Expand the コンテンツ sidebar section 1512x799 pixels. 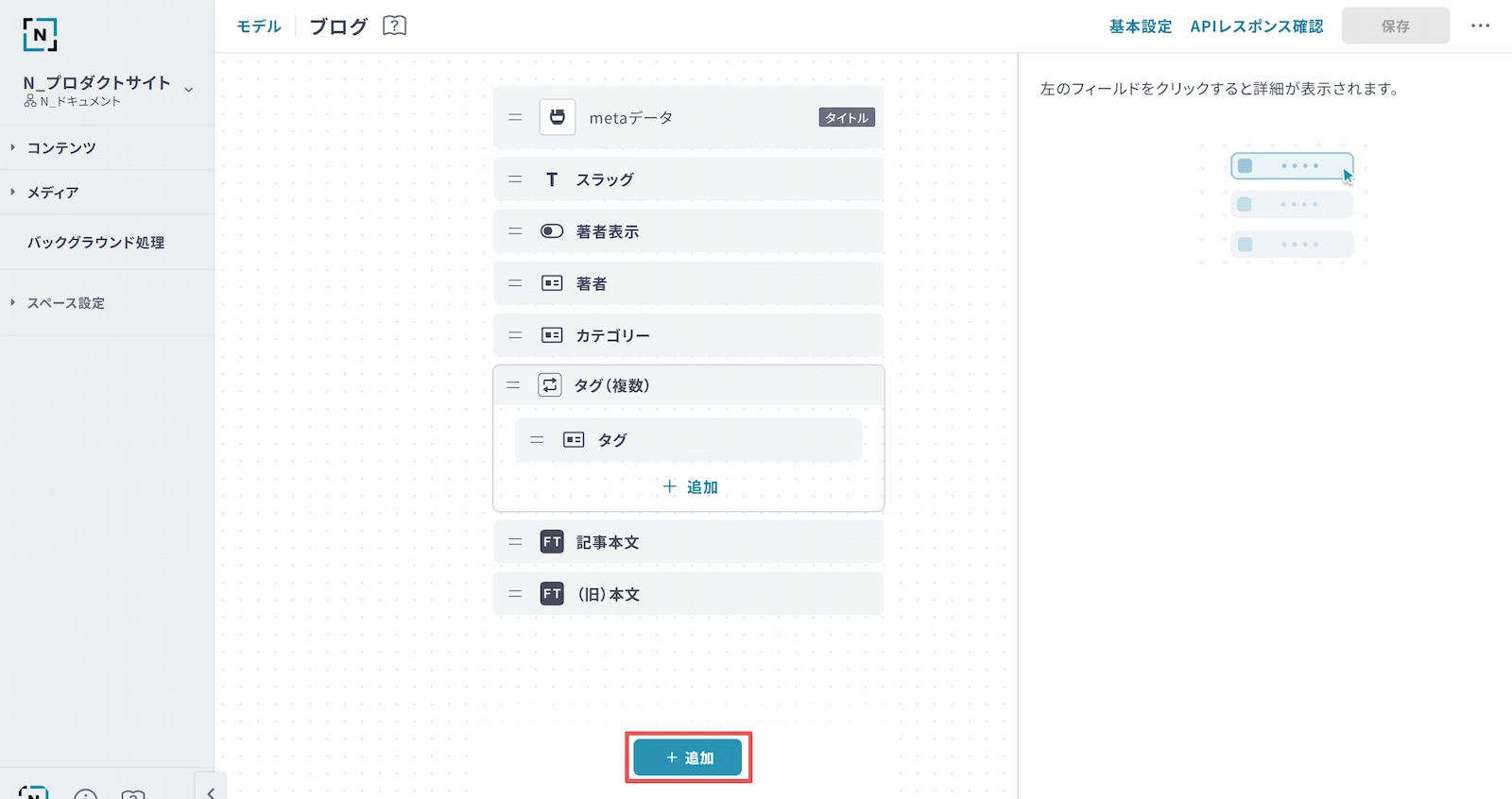(61, 148)
